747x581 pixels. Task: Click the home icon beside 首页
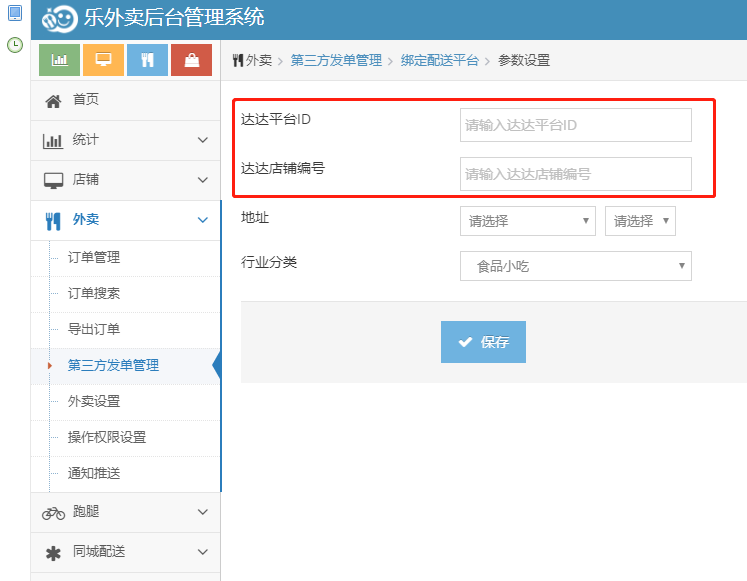pos(53,101)
